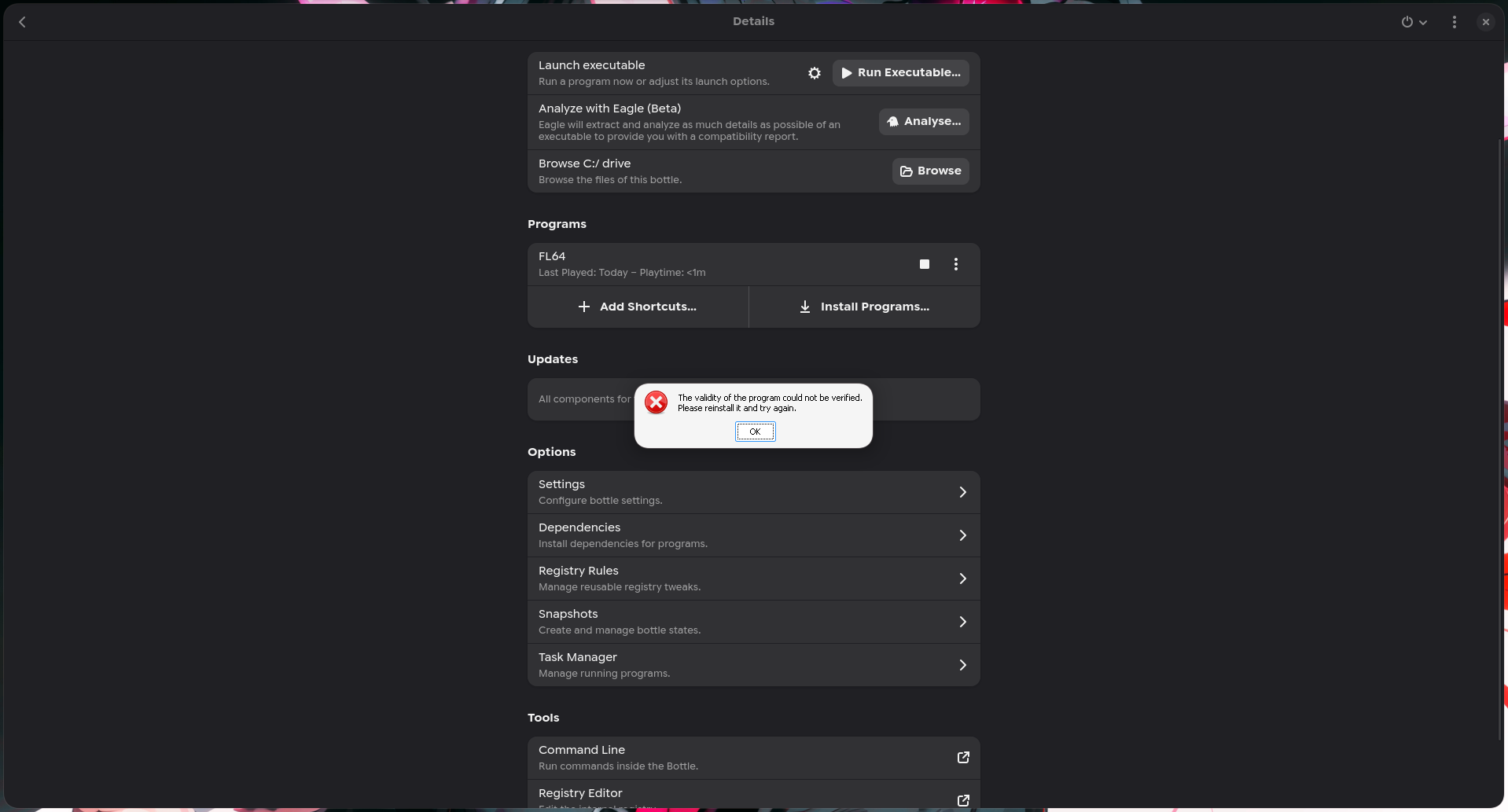This screenshot has height=812, width=1508.
Task: Expand the Dependencies section
Action: coord(753,535)
